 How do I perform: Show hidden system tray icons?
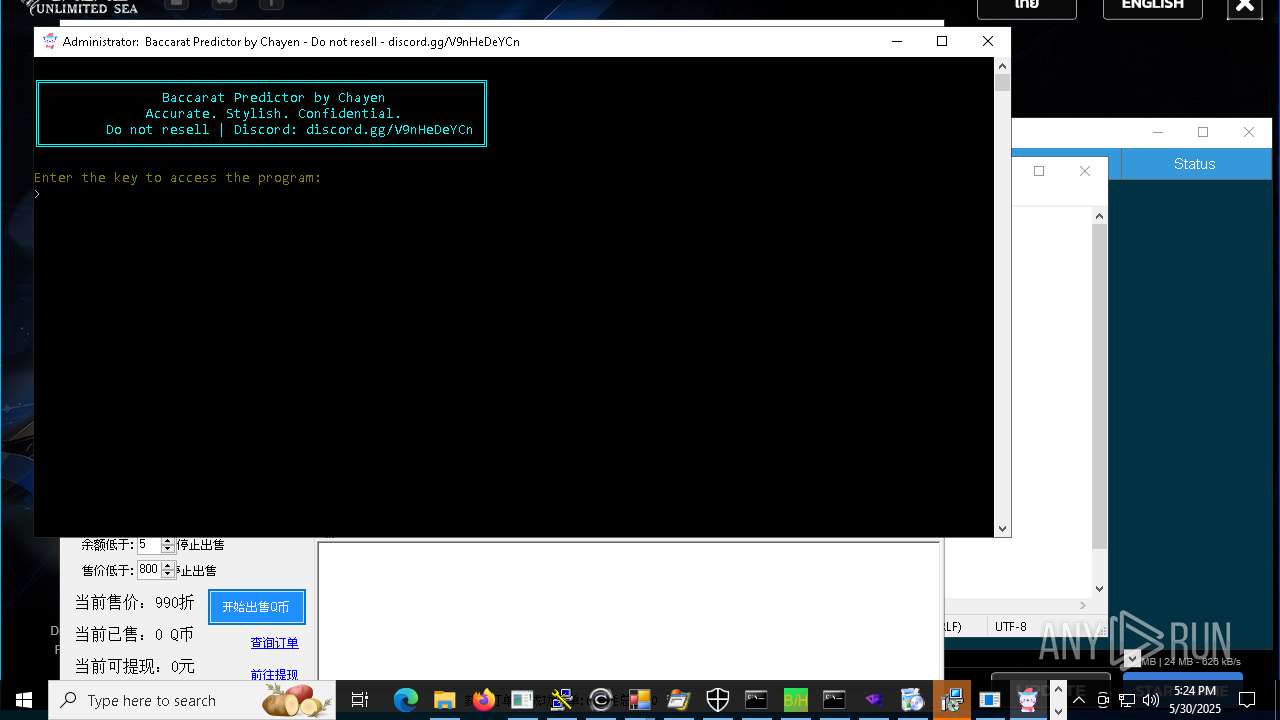(1079, 700)
